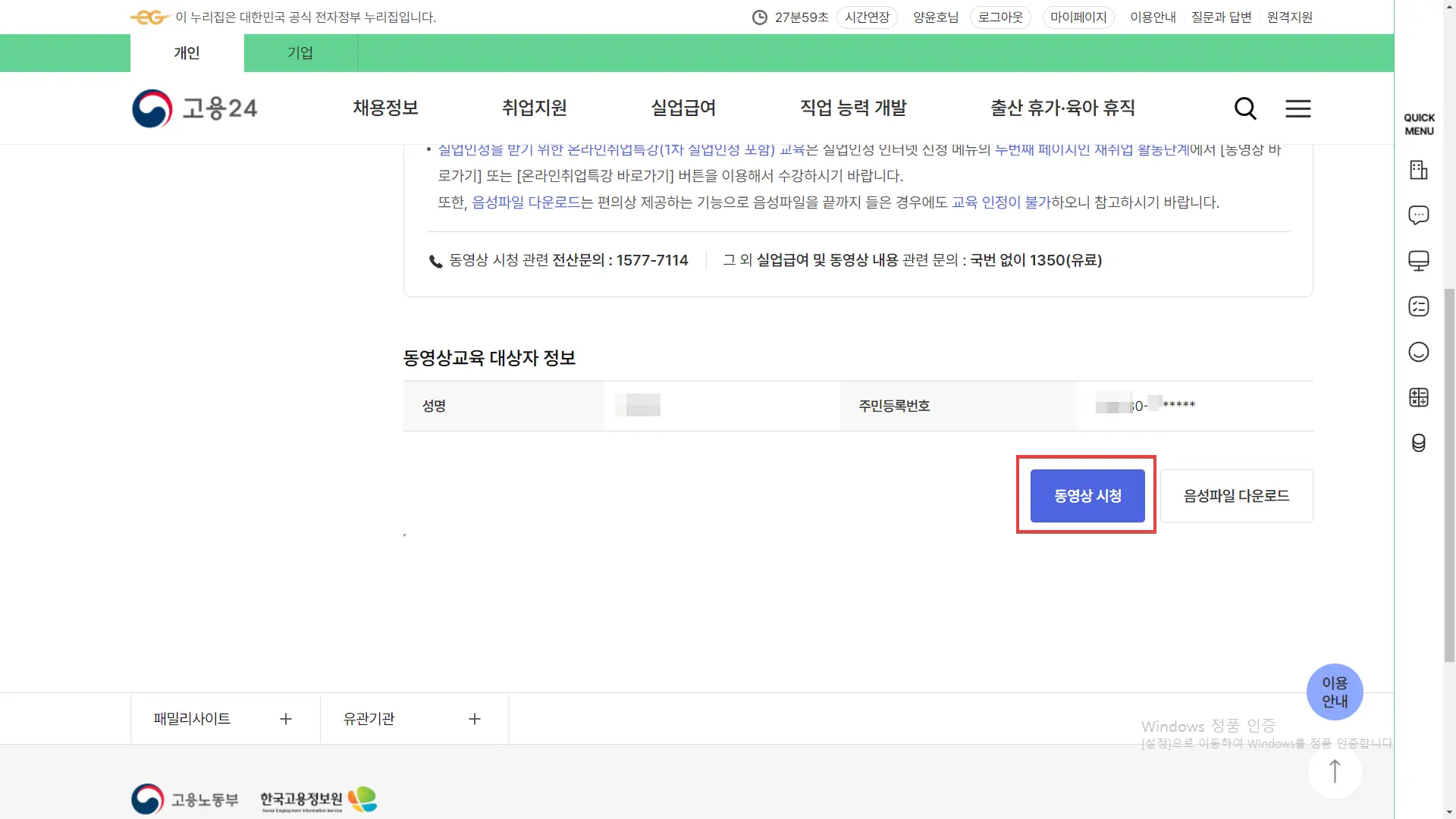Switch to the 개인 tab
This screenshot has width=1456, height=819.
click(187, 53)
